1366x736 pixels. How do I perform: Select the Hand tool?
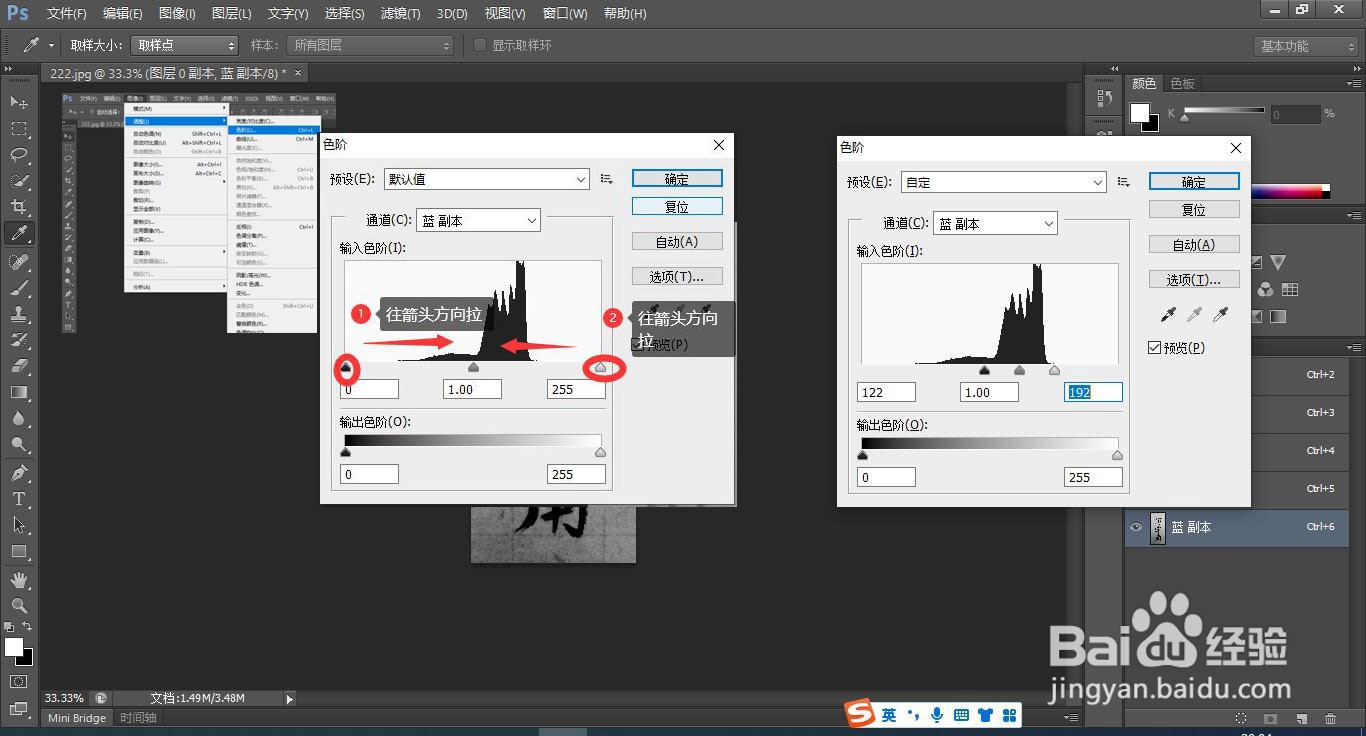click(x=19, y=580)
